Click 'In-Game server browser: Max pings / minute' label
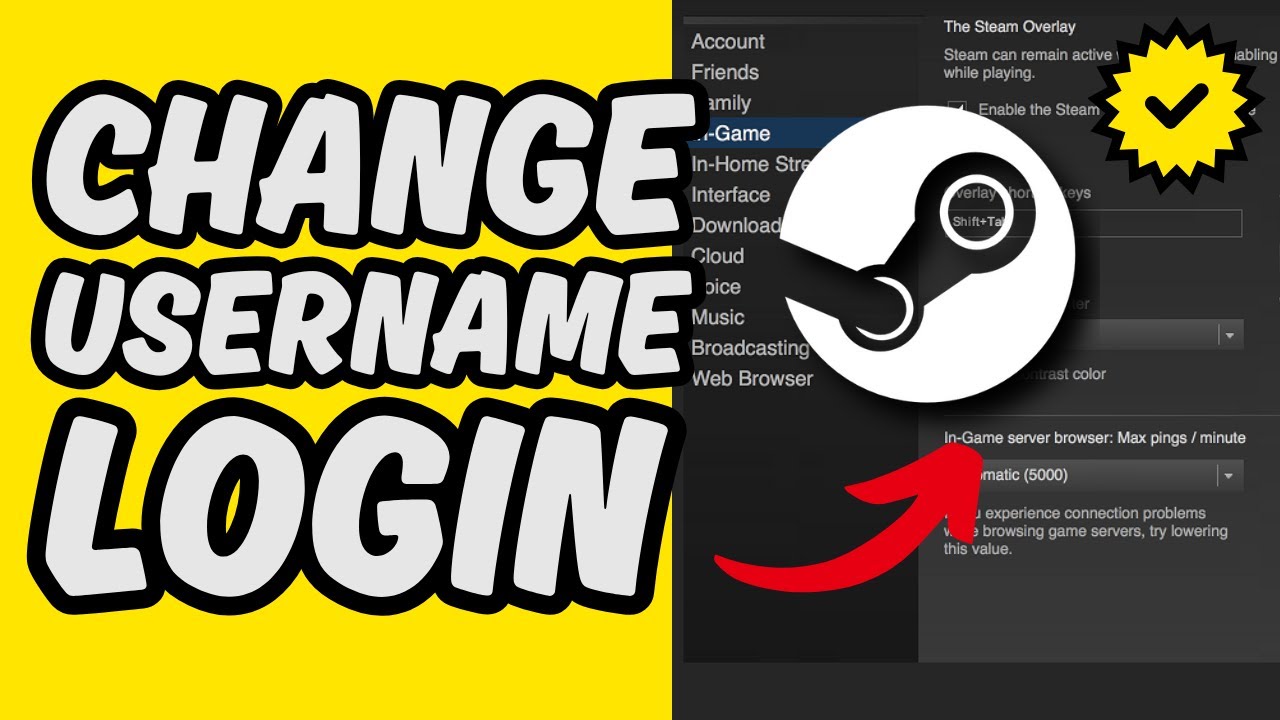This screenshot has height=720, width=1280. (1095, 438)
